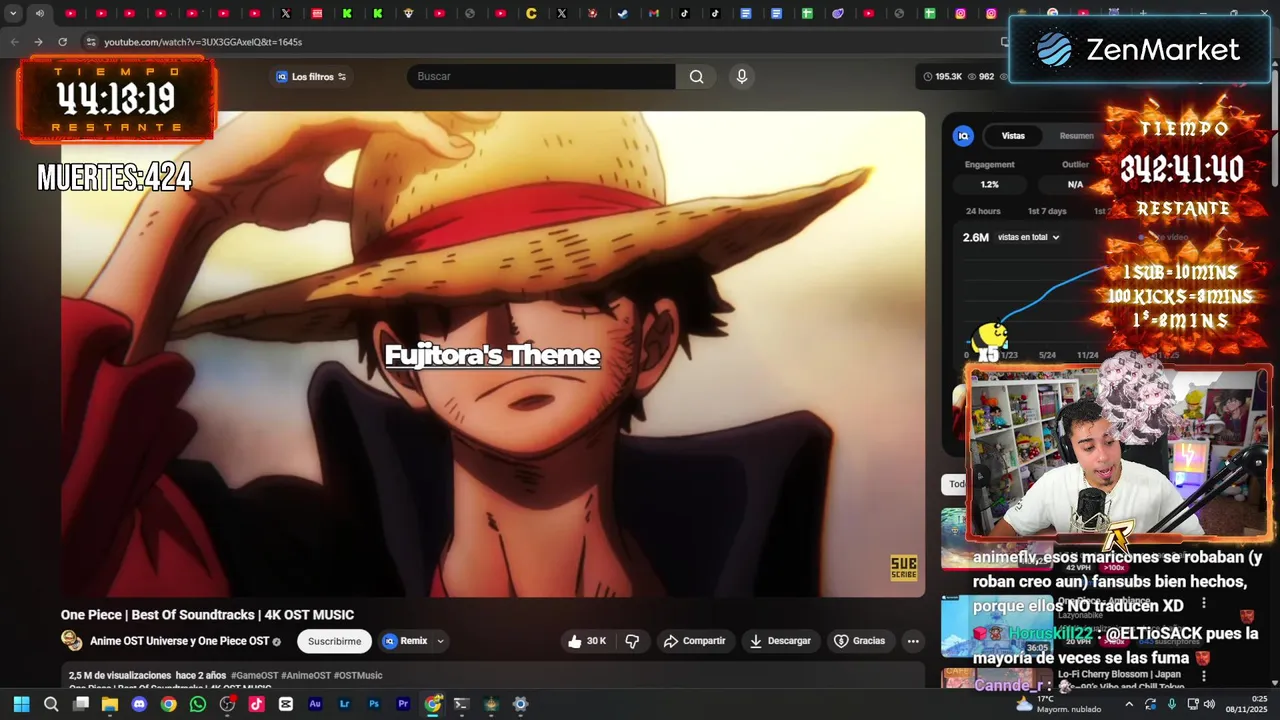
Task: Like the video with 30 K thumbs up
Action: [x=587, y=641]
